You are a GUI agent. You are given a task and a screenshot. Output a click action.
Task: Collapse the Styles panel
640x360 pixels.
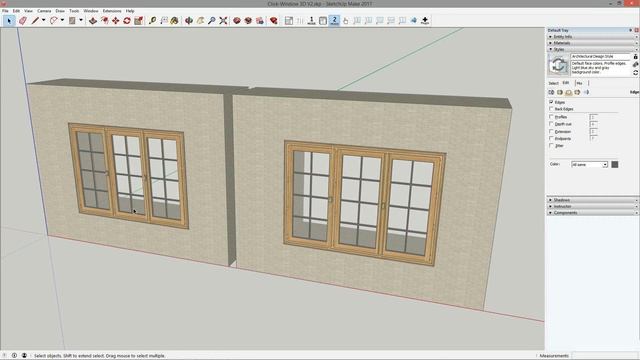point(592,49)
